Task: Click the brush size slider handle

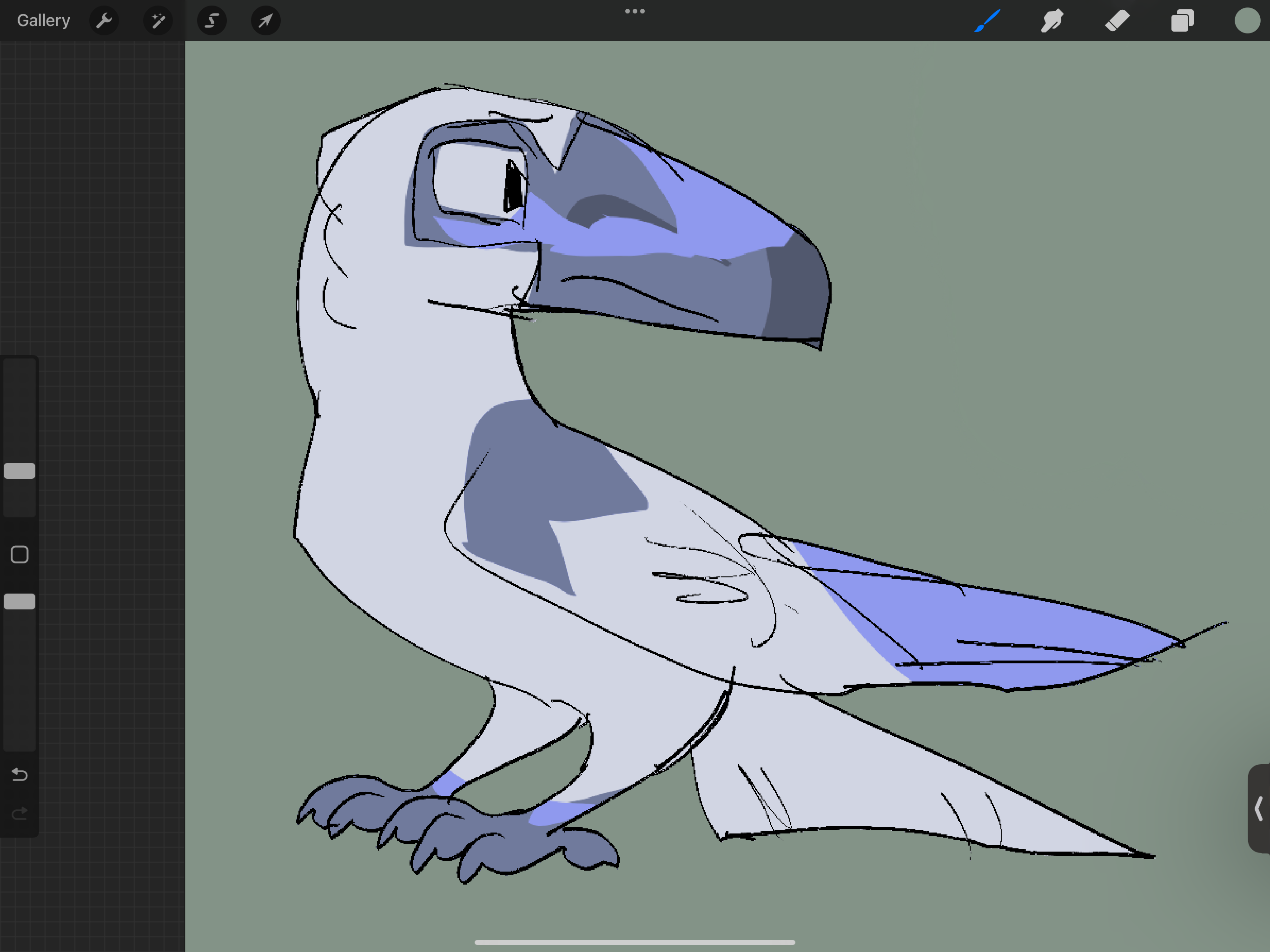Action: (20, 471)
